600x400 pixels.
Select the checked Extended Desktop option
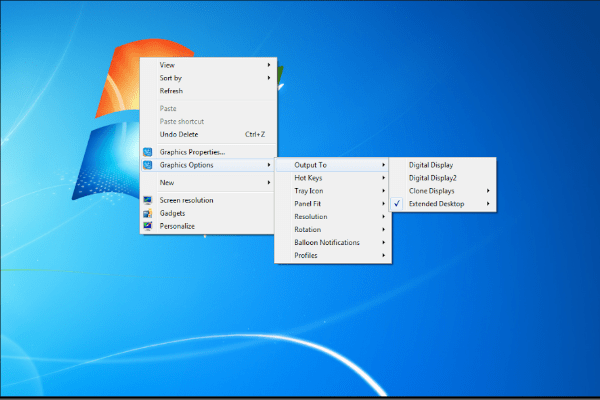click(435, 204)
